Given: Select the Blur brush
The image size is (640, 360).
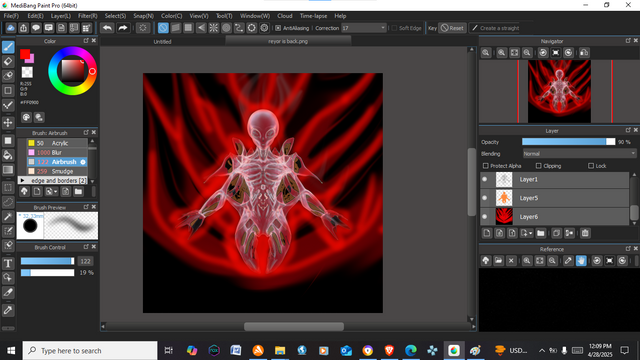Looking at the screenshot, I should click(x=57, y=153).
